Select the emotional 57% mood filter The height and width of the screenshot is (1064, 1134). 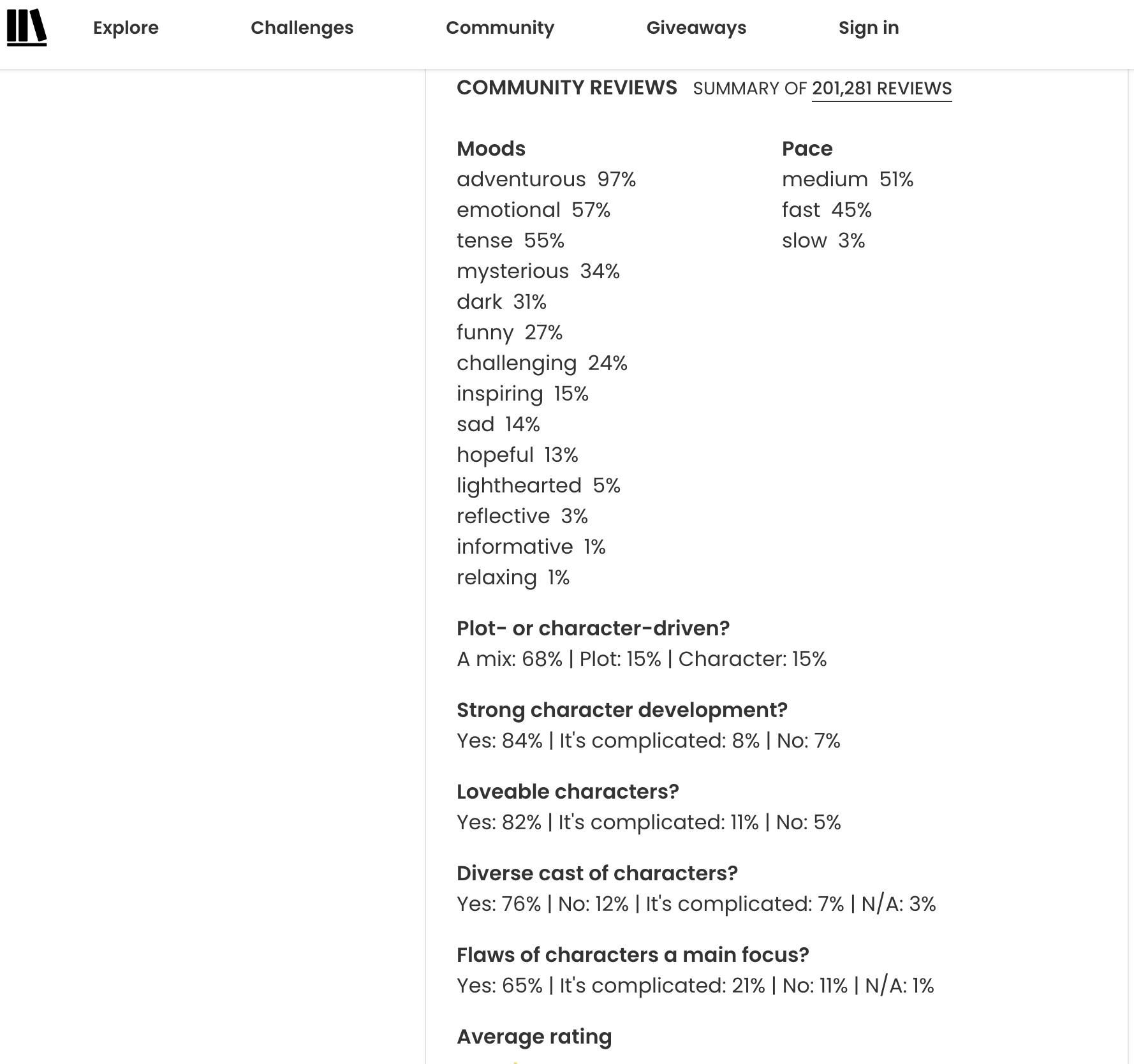[x=534, y=210]
